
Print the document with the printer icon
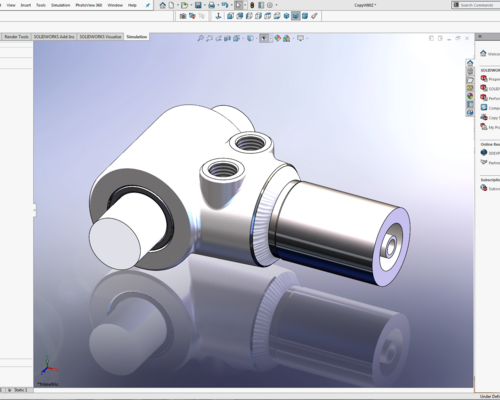(212, 5)
